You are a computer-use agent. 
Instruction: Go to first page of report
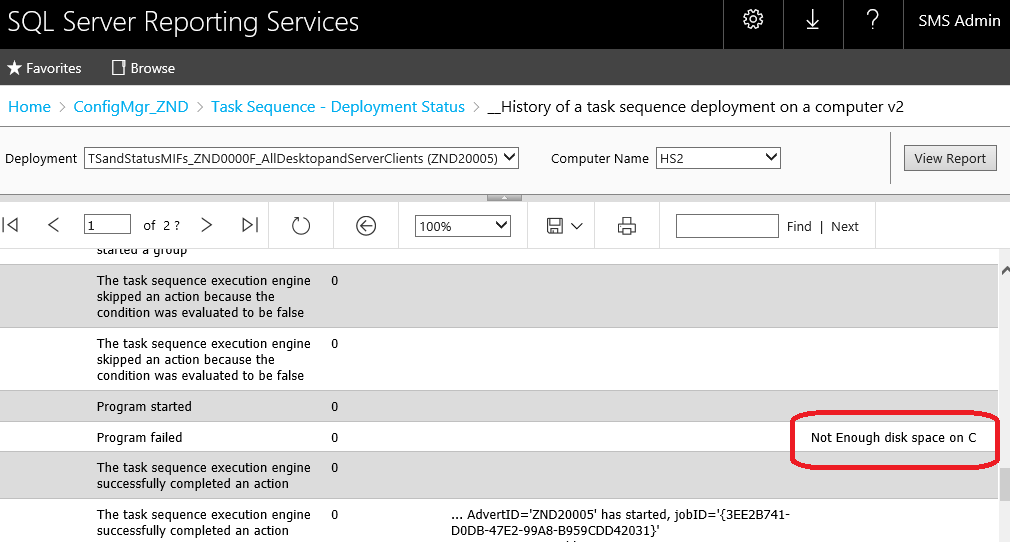click(11, 226)
